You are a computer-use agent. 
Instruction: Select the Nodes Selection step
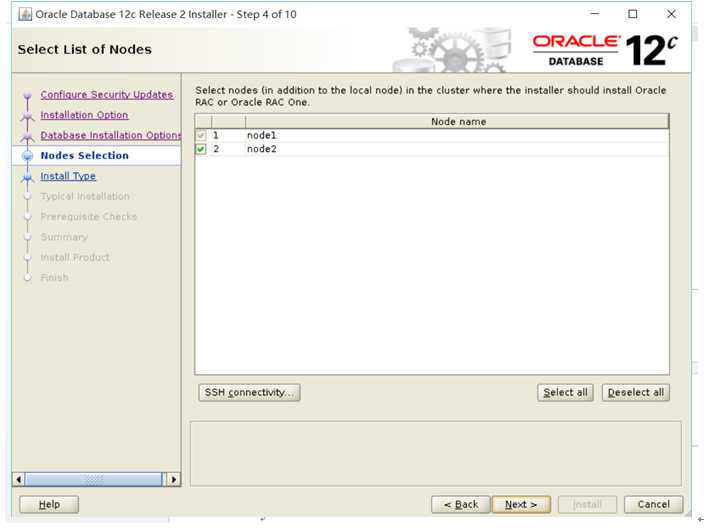point(84,155)
